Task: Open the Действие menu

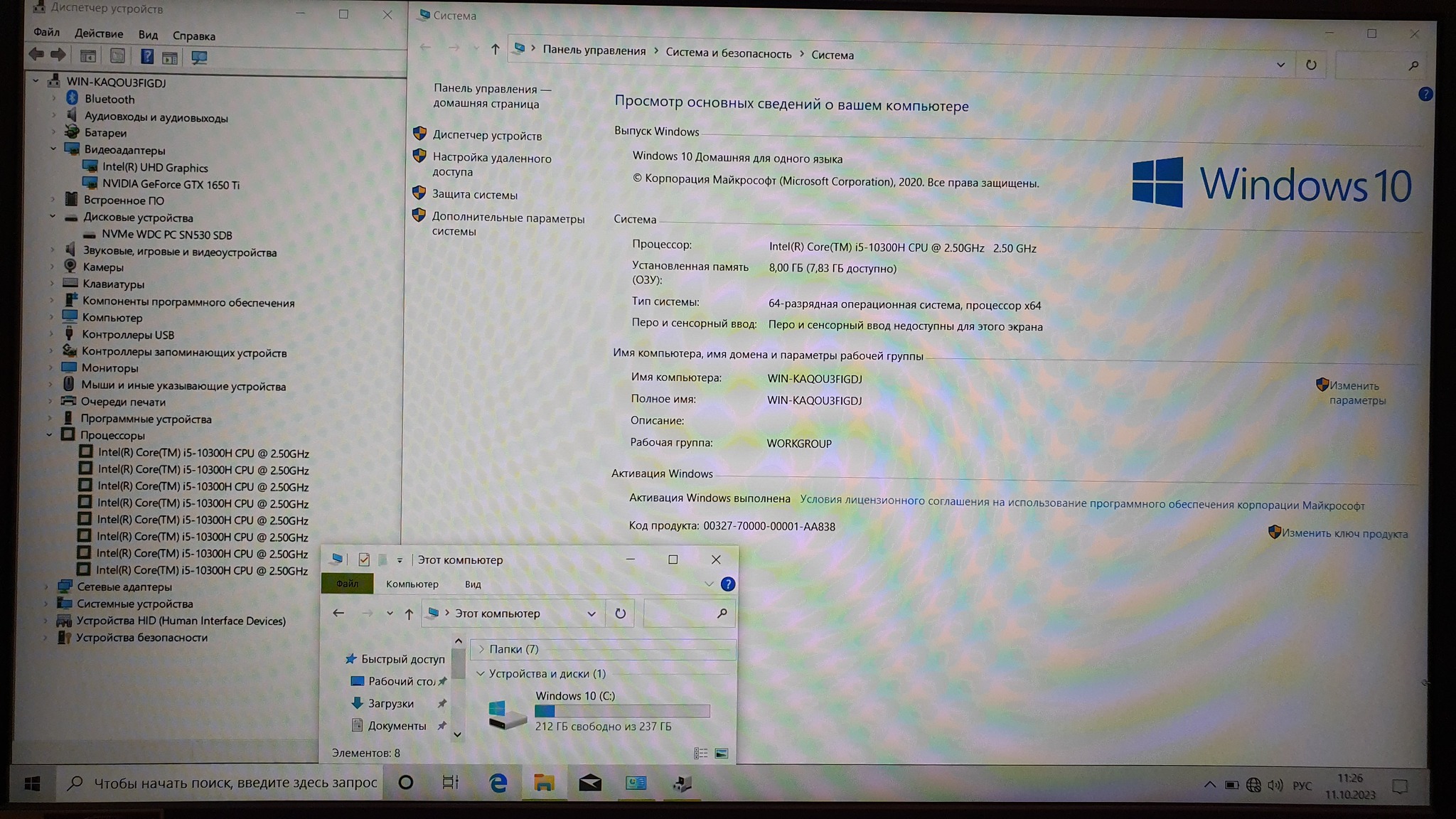Action: click(98, 33)
